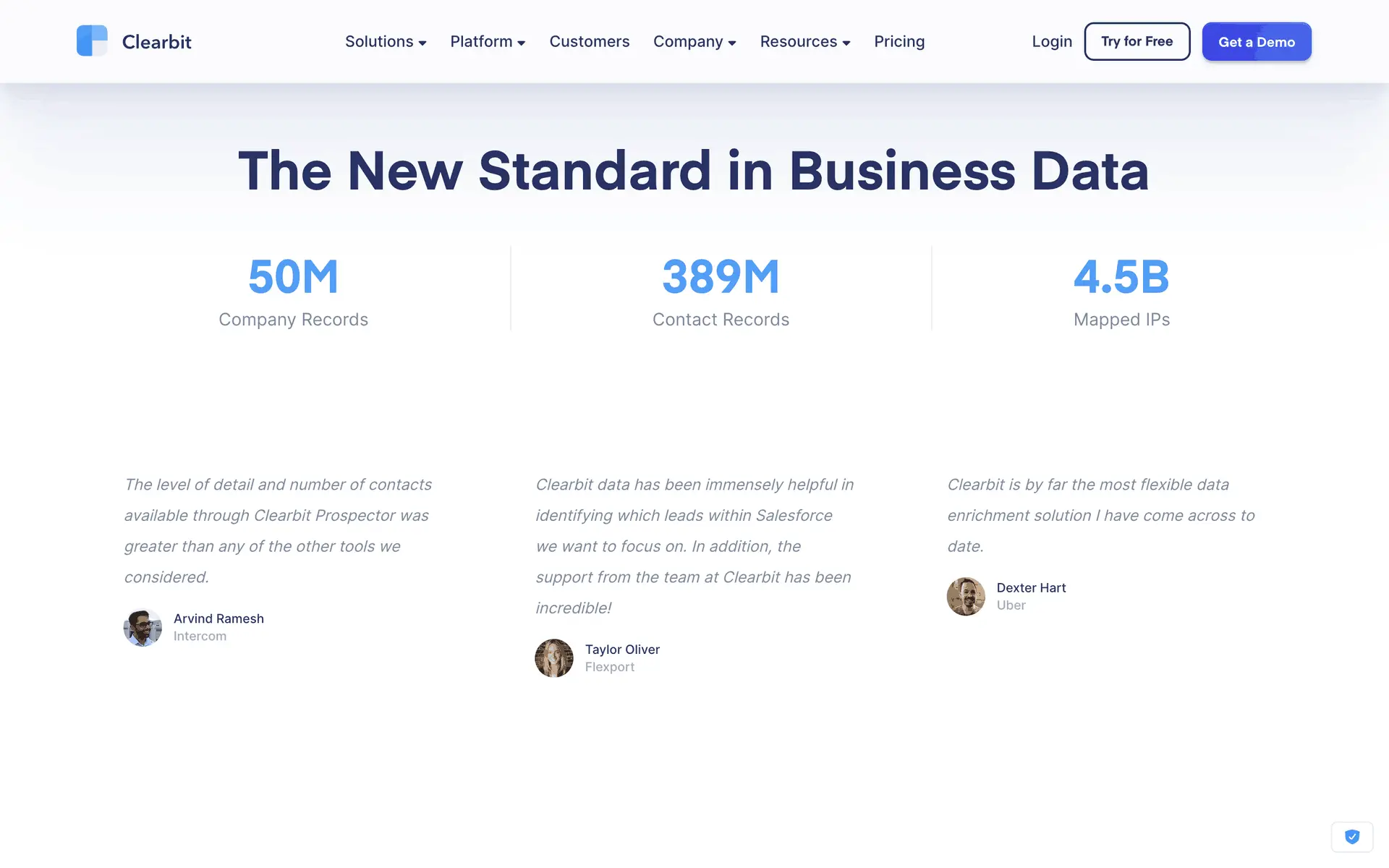The height and width of the screenshot is (868, 1389).
Task: Click the 4.5B Mapped IPs stat
Action: (1121, 291)
